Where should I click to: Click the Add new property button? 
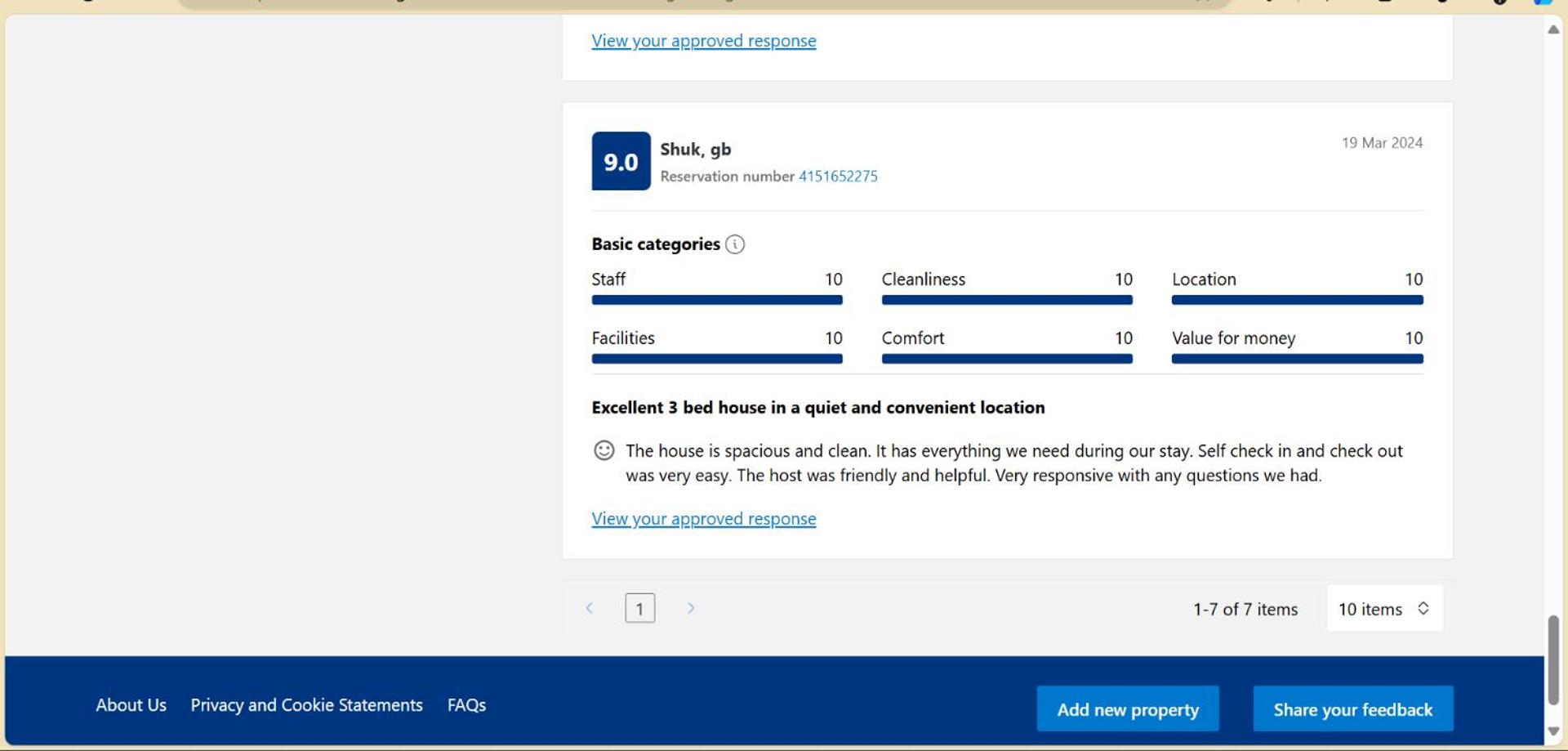pos(1127,709)
